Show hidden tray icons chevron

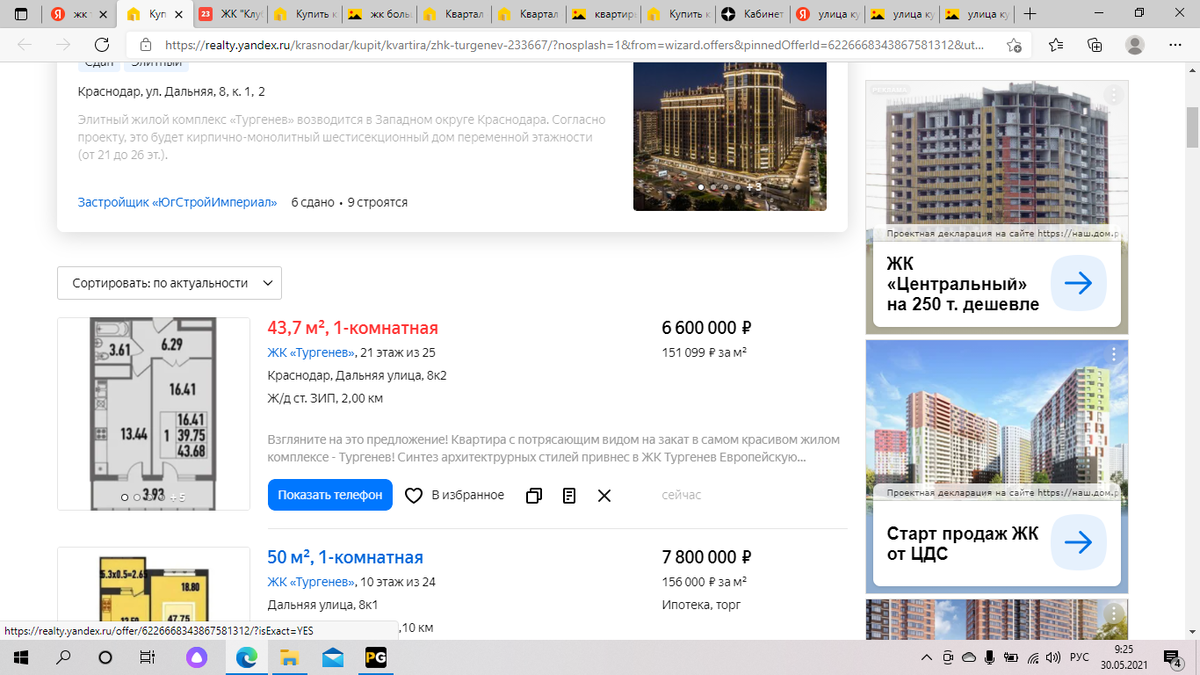pos(927,658)
